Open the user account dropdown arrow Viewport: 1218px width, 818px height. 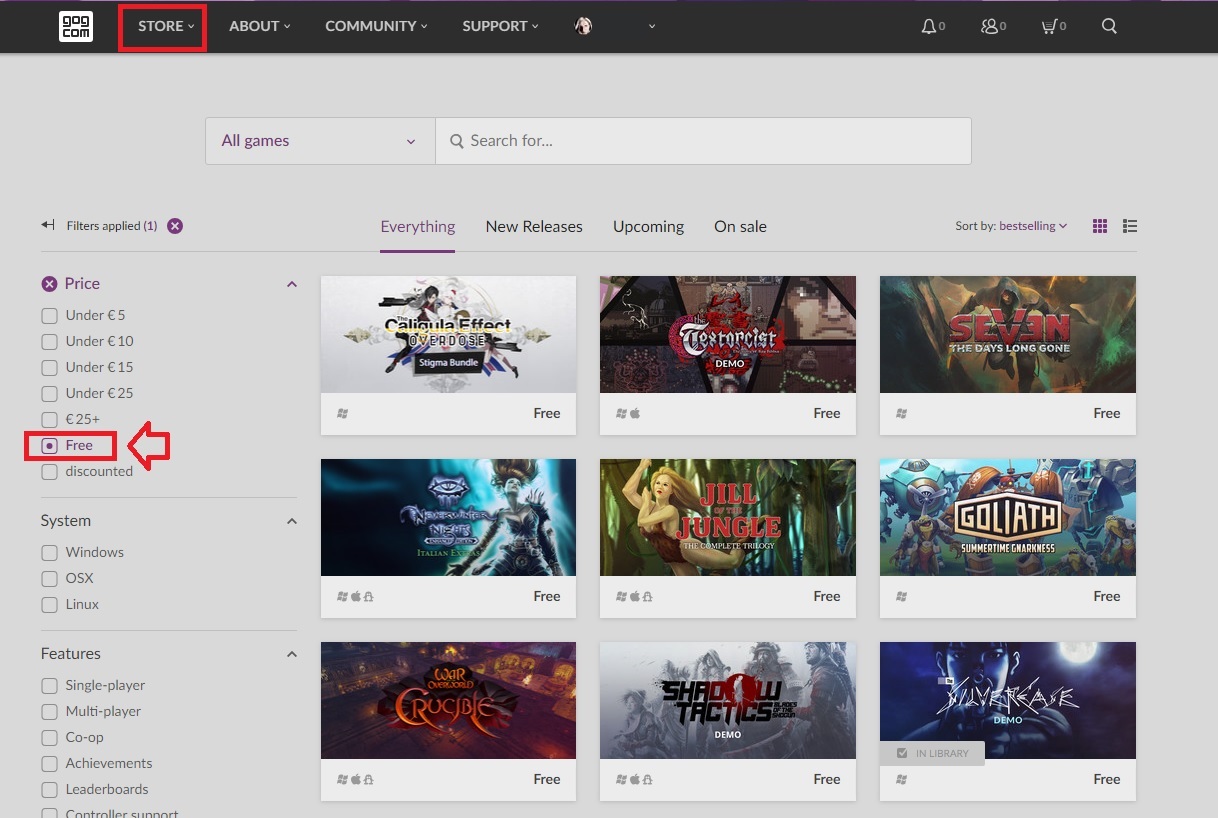pos(652,27)
